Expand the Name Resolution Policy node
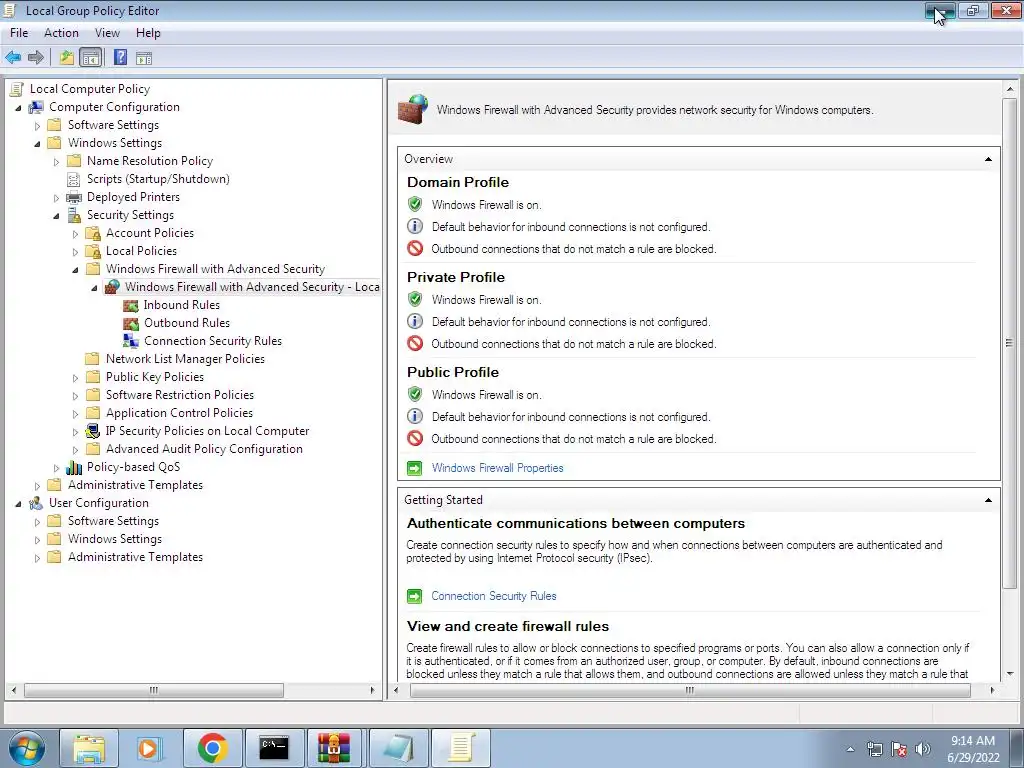The image size is (1024, 768). (56, 161)
